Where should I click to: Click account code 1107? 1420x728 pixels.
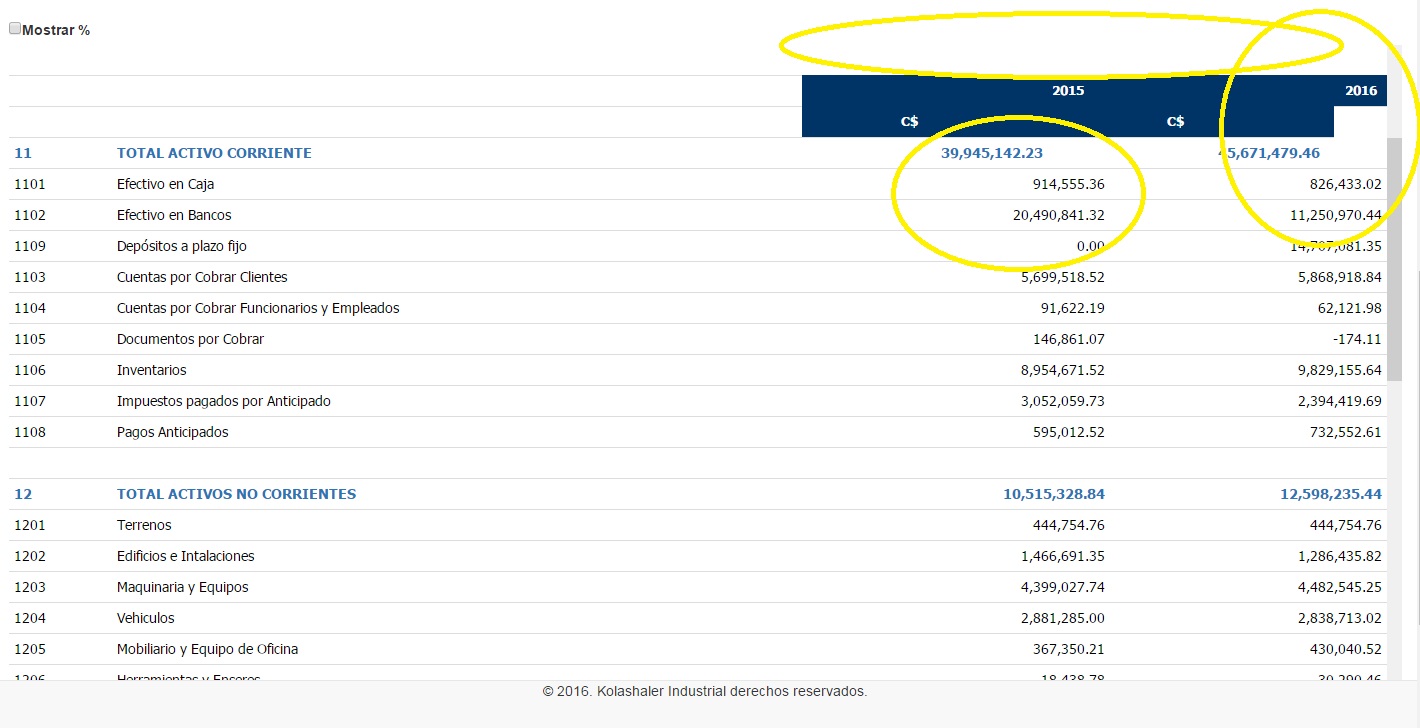pos(30,401)
